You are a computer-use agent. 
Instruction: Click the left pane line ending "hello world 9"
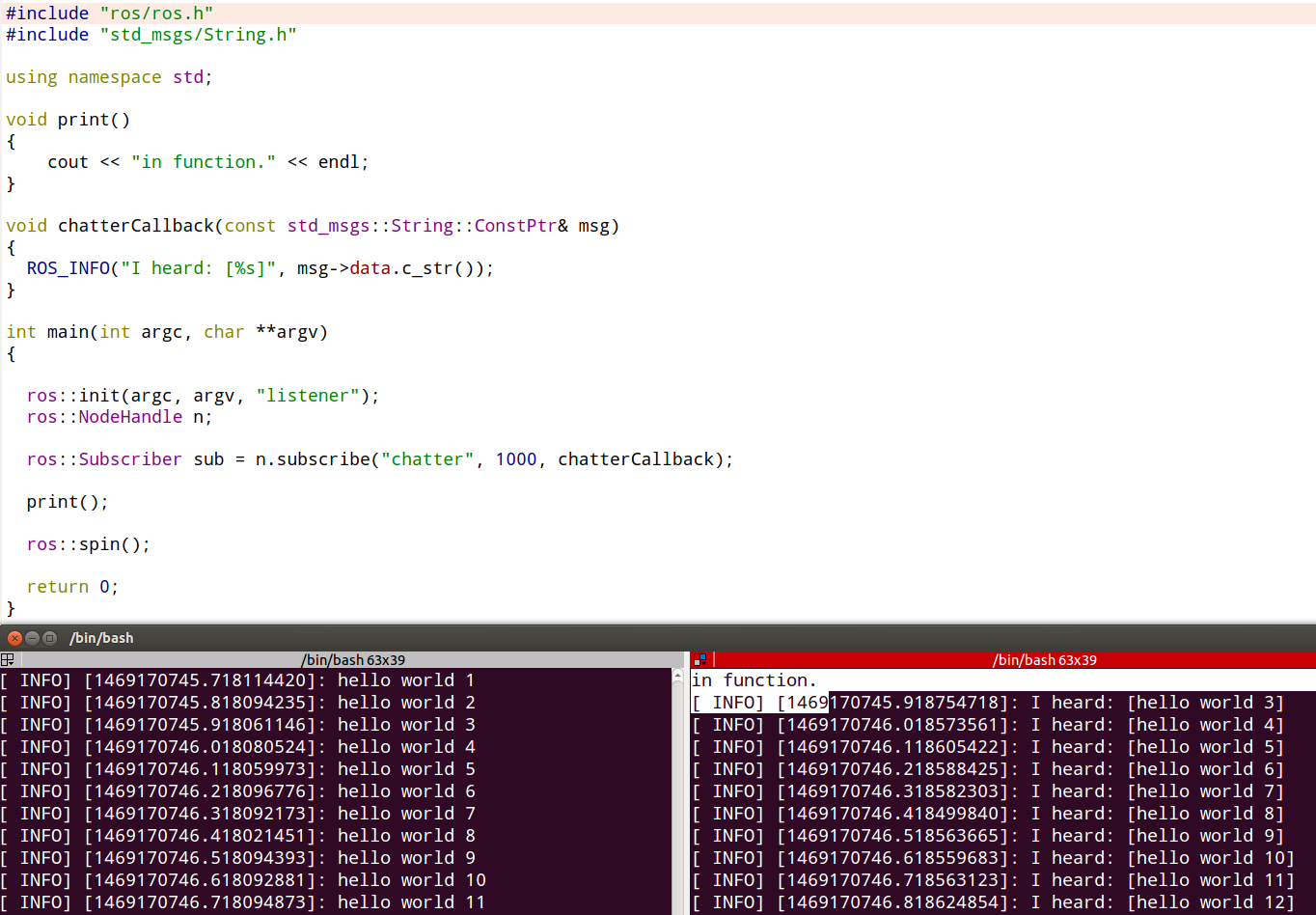pyautogui.click(x=237, y=858)
